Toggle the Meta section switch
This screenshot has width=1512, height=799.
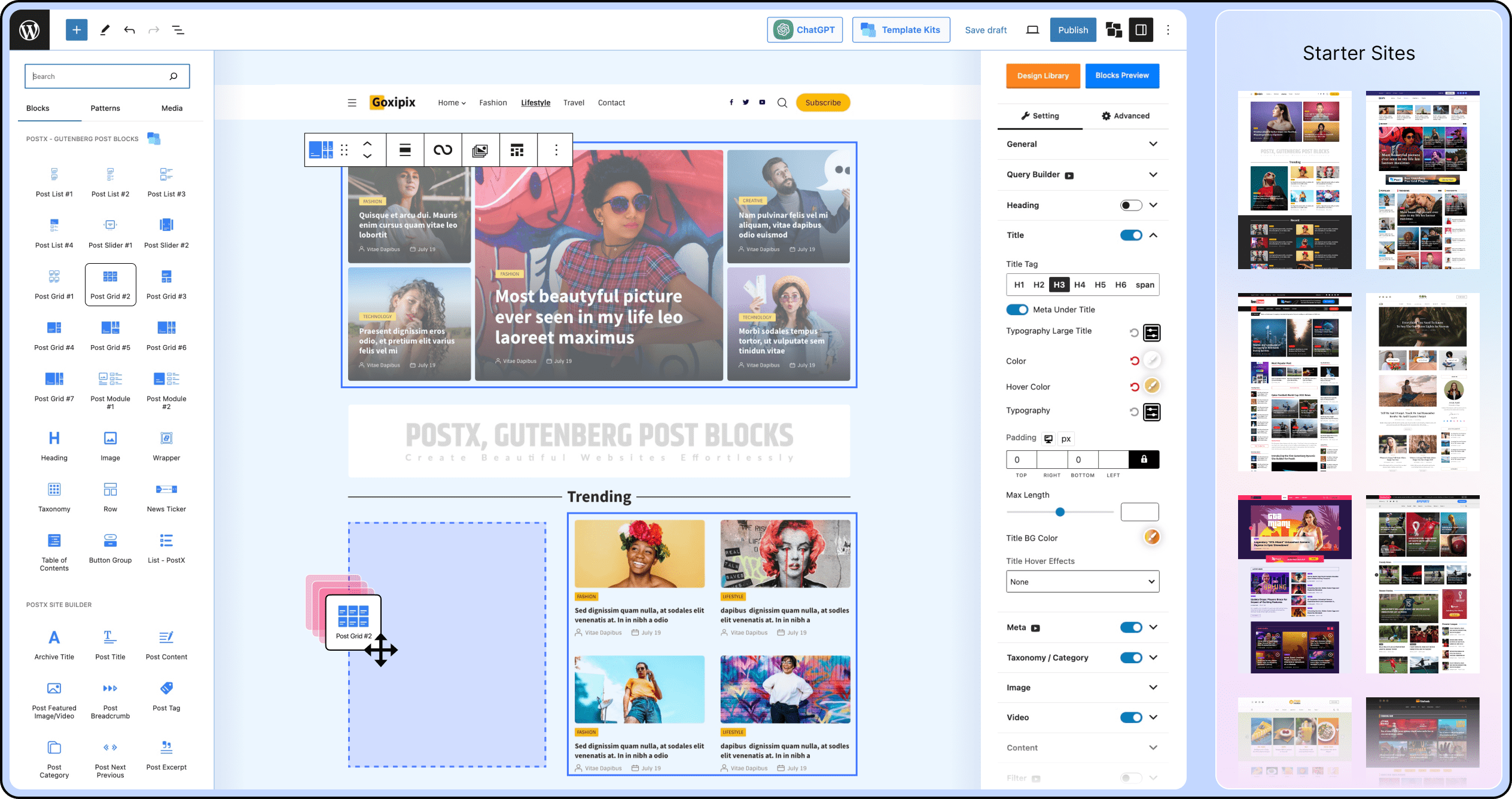click(x=1130, y=627)
